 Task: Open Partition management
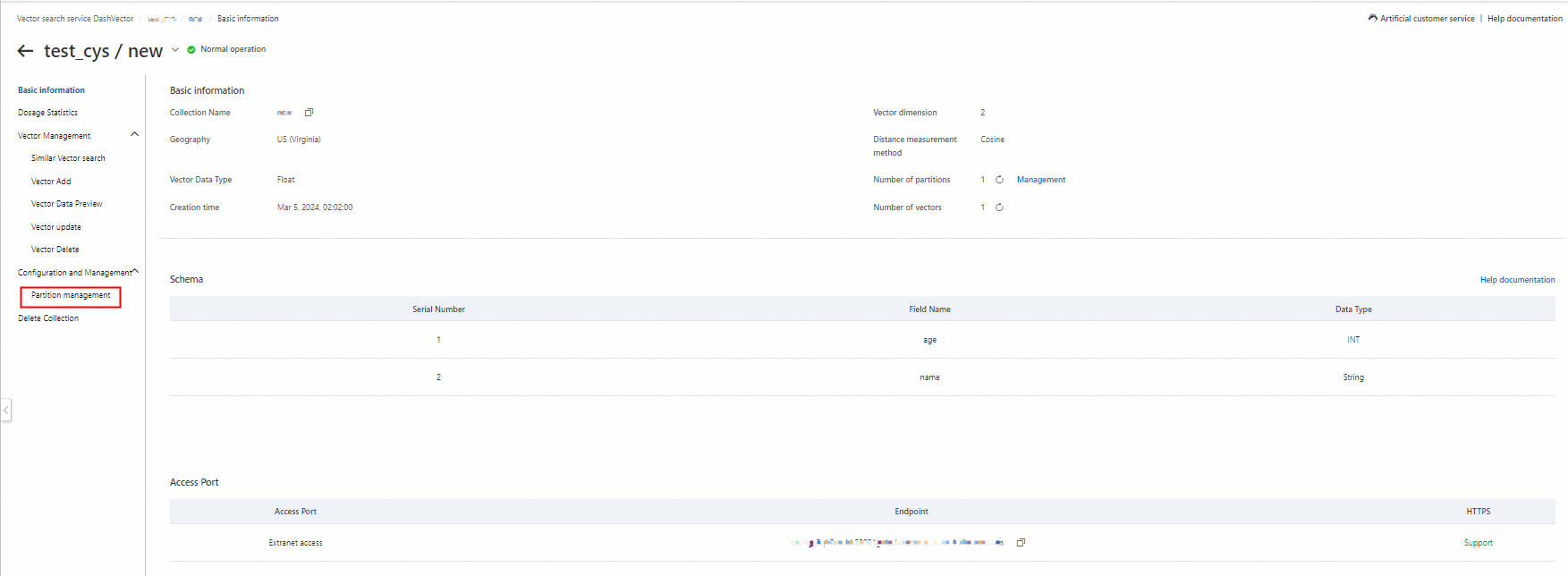[71, 295]
